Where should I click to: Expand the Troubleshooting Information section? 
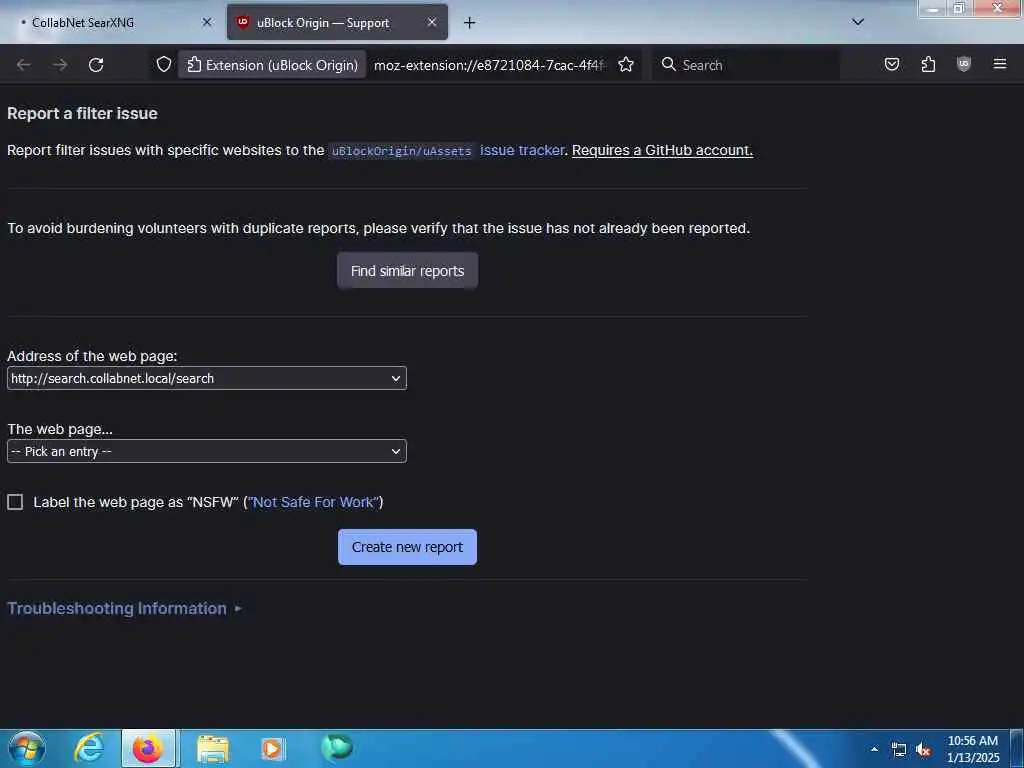(124, 609)
